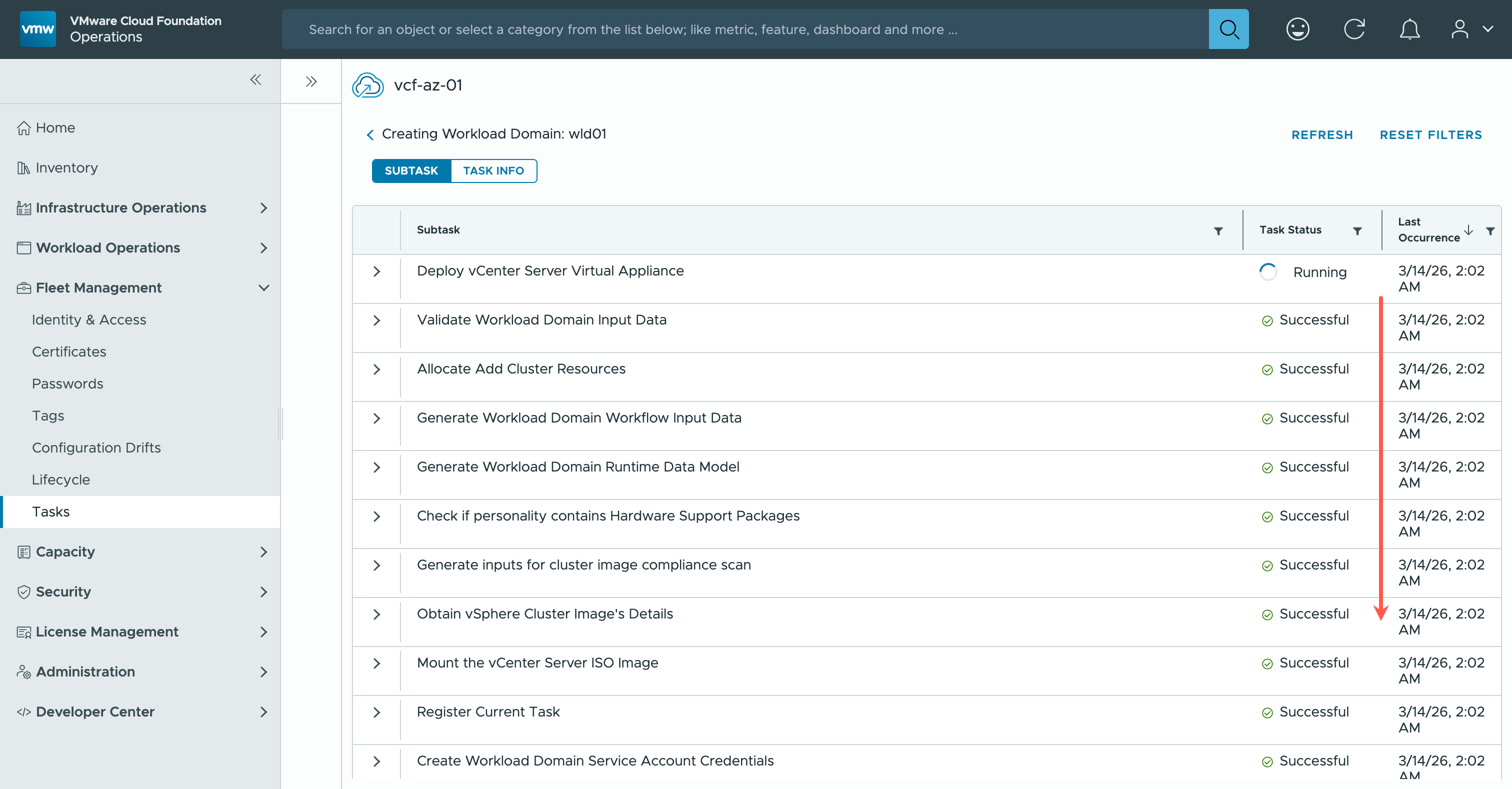Screen dimensions: 1512x789
Task: Expand Infrastructure Operations menu
Action: tap(263, 208)
